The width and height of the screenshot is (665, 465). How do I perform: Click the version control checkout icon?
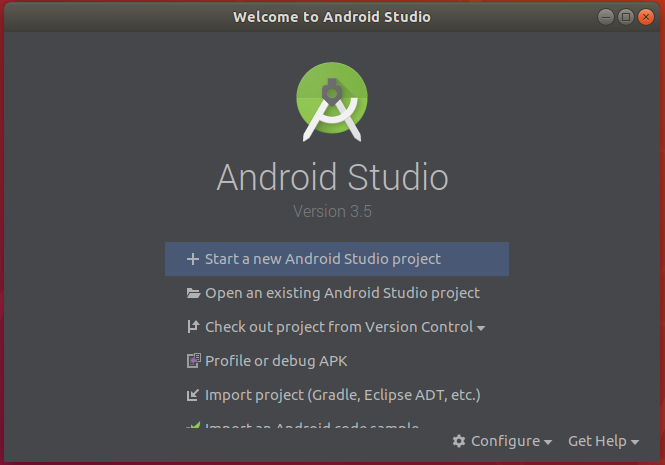click(193, 327)
